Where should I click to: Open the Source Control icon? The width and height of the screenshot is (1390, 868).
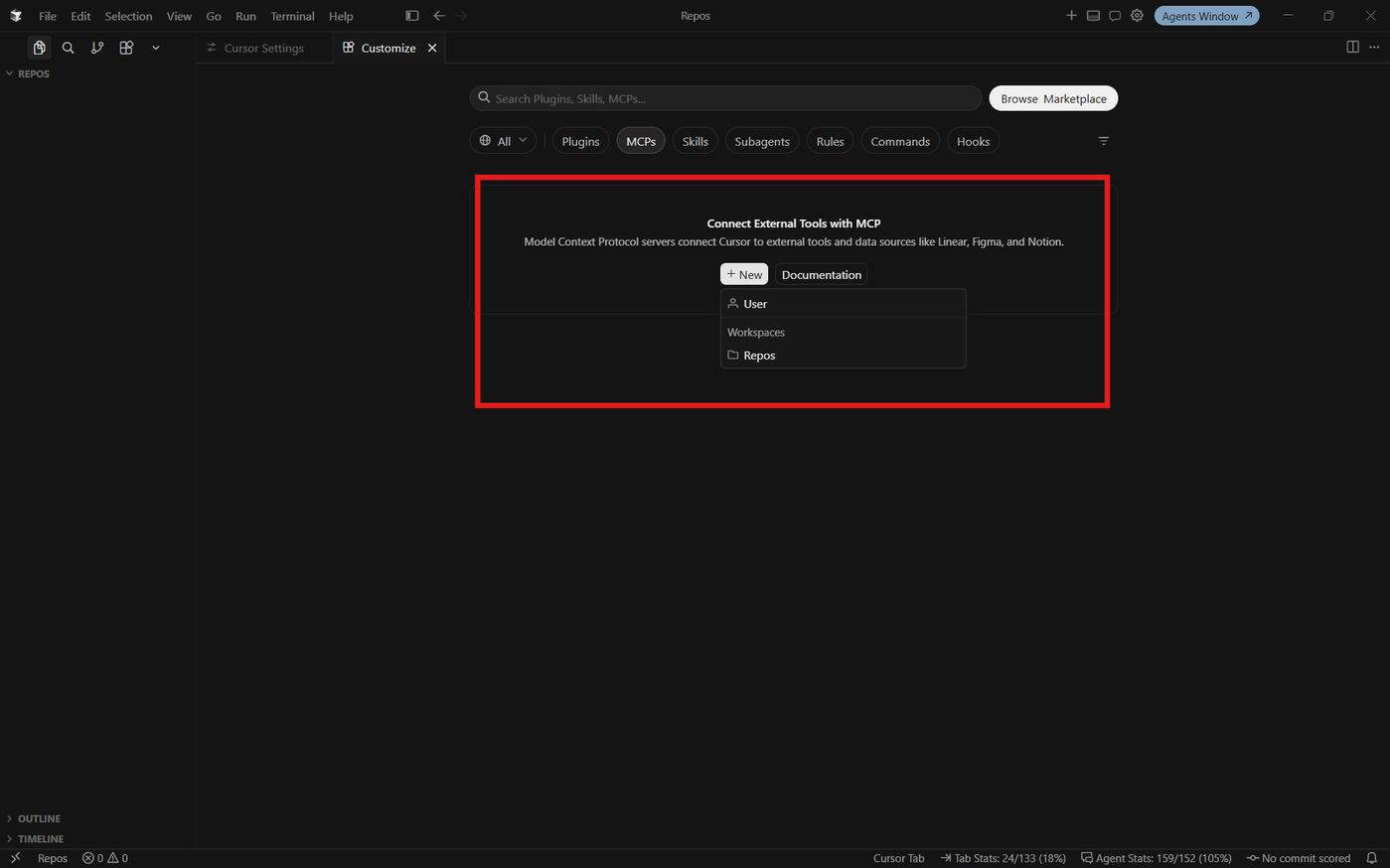pos(96,48)
